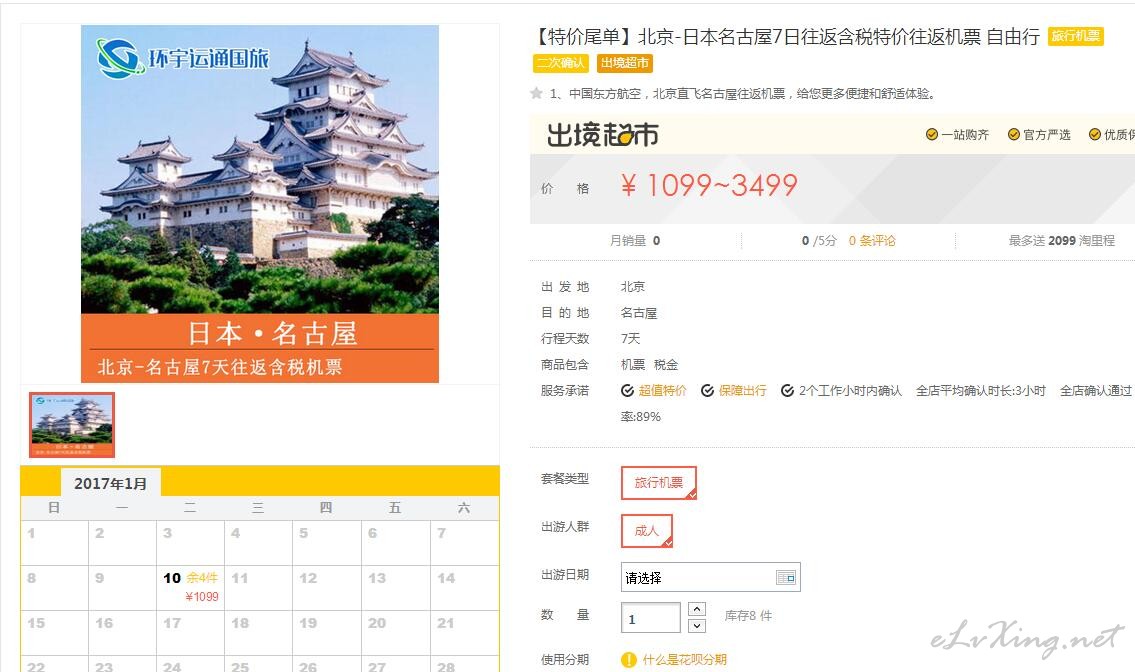Click the 库存8件 stock text

(748, 616)
